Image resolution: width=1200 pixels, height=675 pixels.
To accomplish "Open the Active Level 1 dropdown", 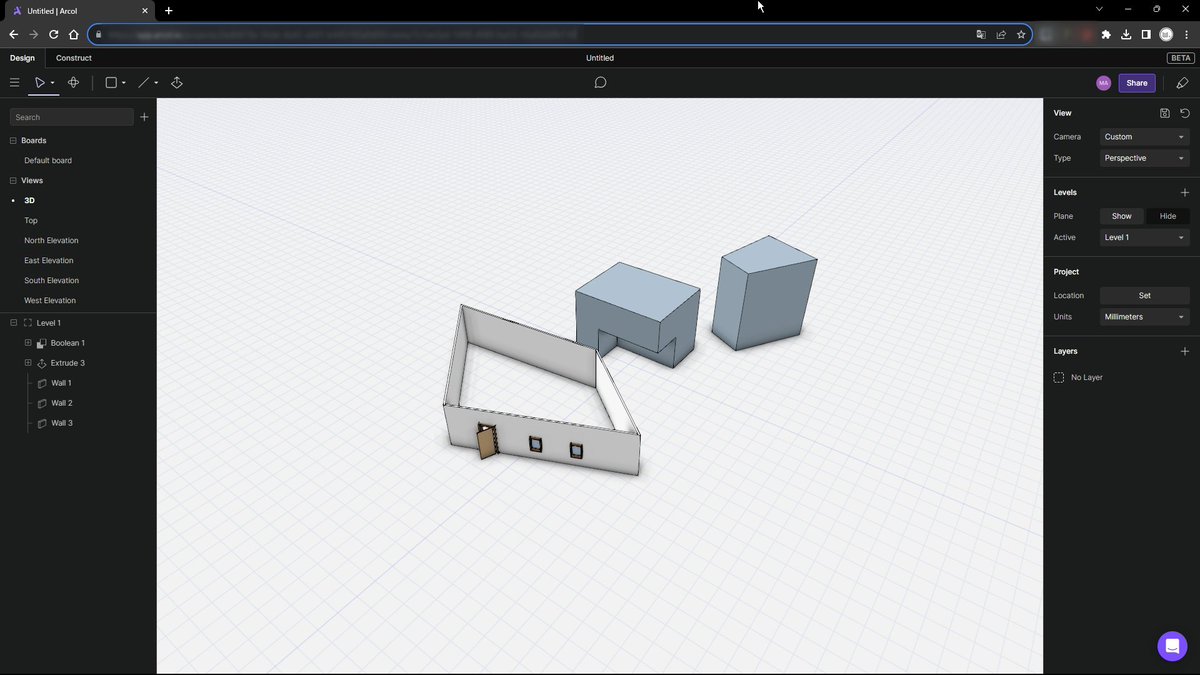I will click(1144, 238).
